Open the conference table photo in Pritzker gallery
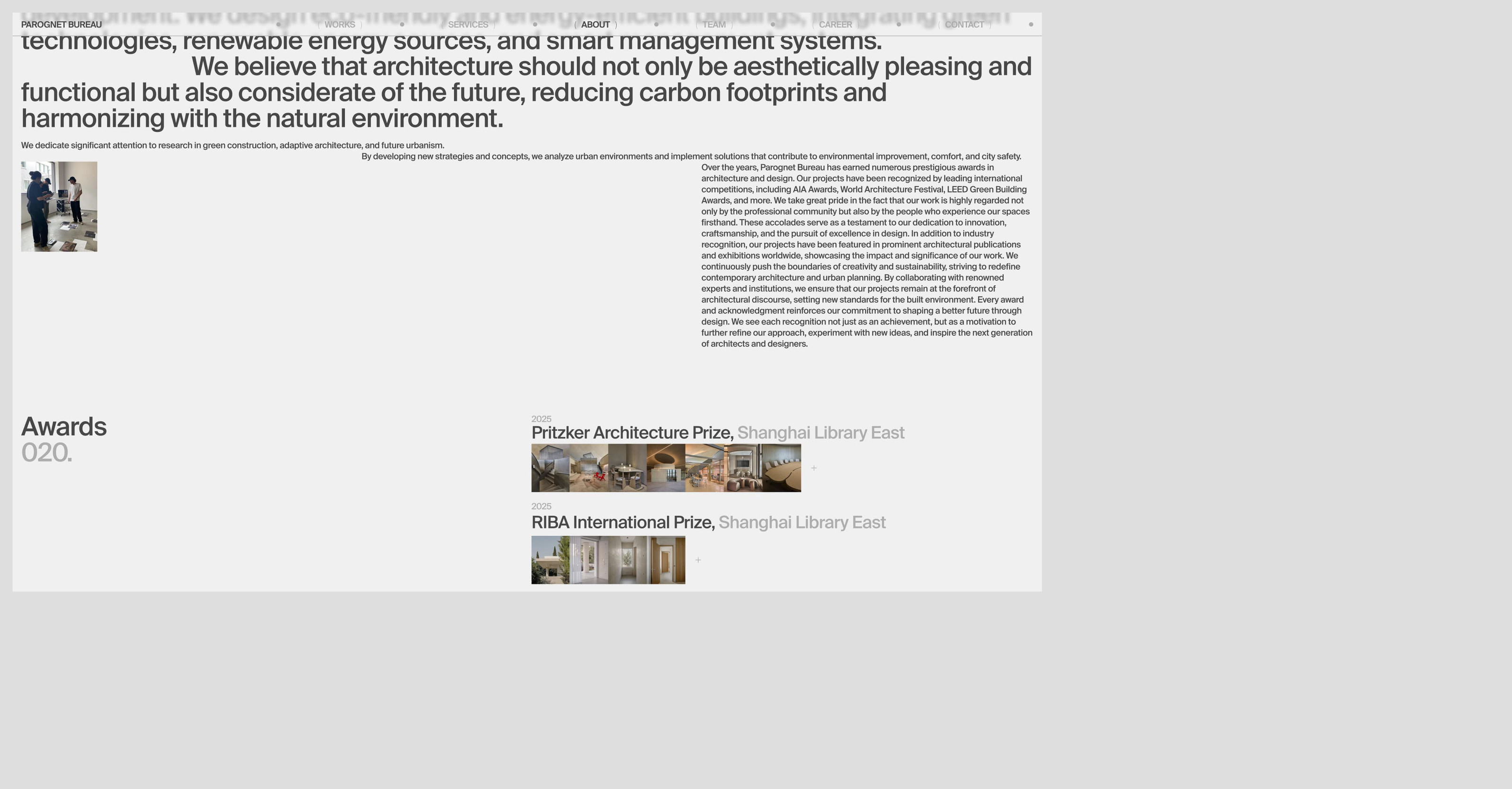This screenshot has width=1512, height=789. tap(782, 468)
